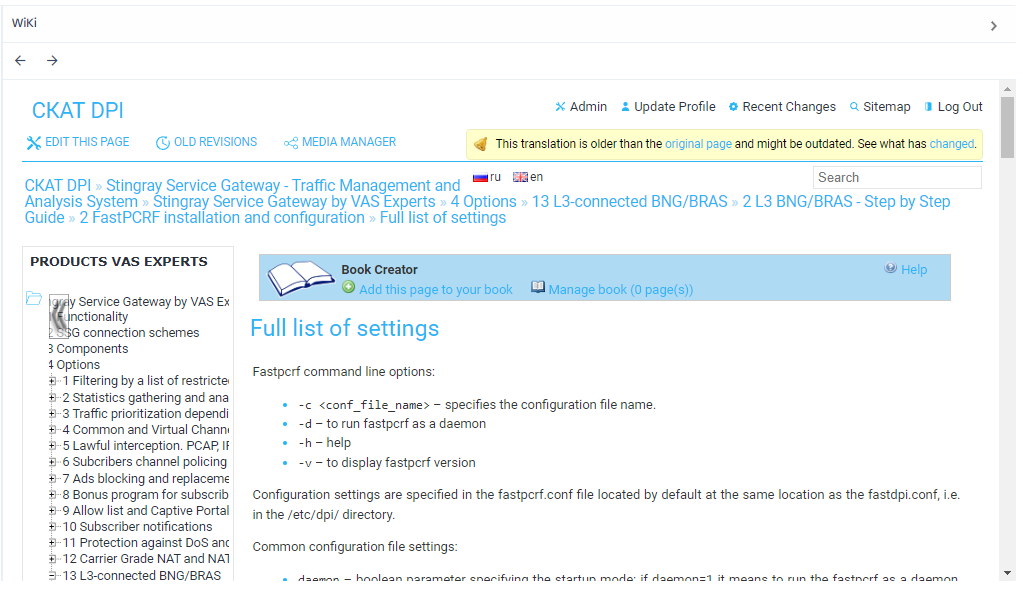Click the Book Creator help icon
This screenshot has width=1023, height=596.
pos(890,269)
